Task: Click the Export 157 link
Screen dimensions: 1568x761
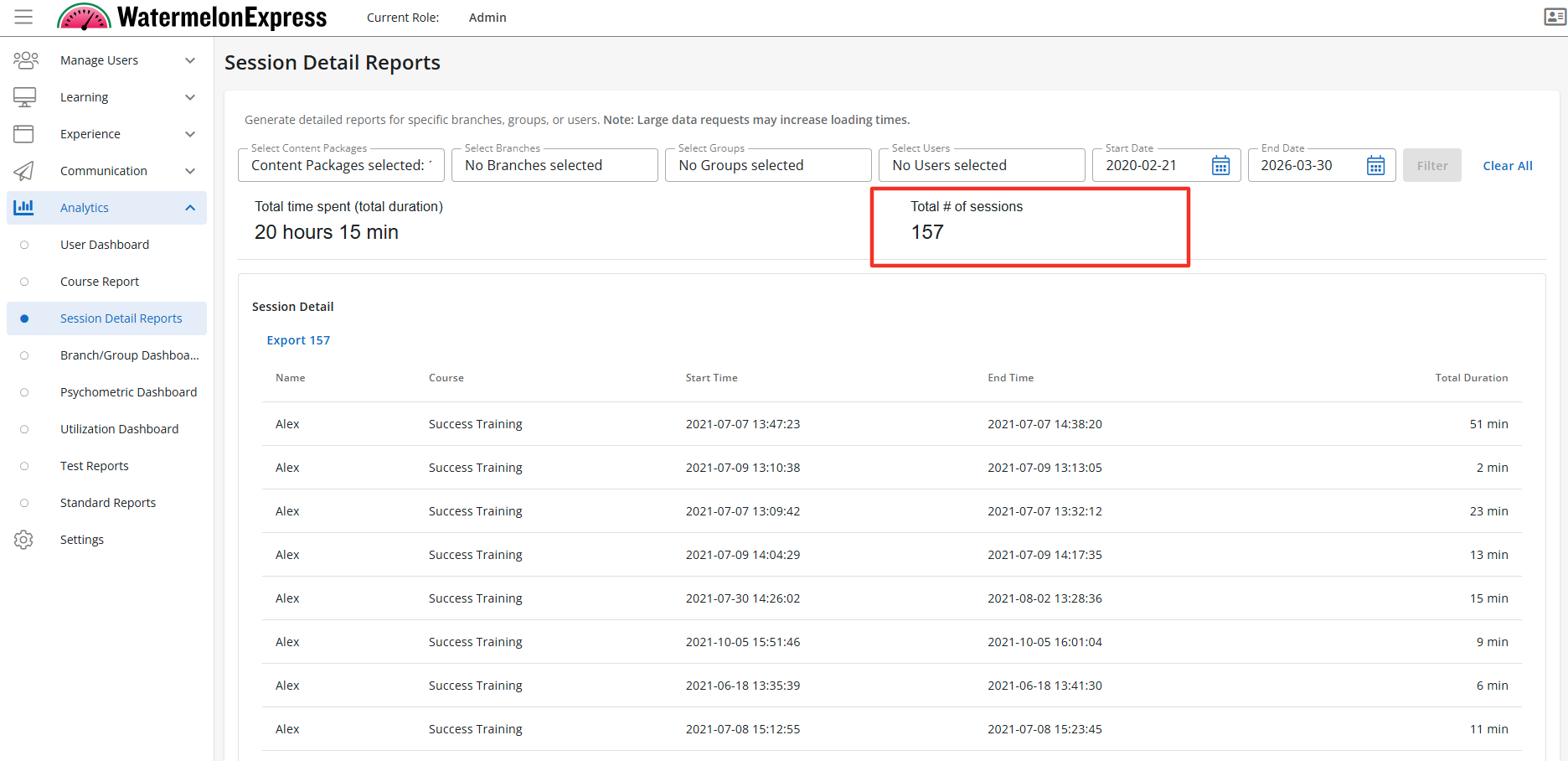Action: [x=298, y=340]
